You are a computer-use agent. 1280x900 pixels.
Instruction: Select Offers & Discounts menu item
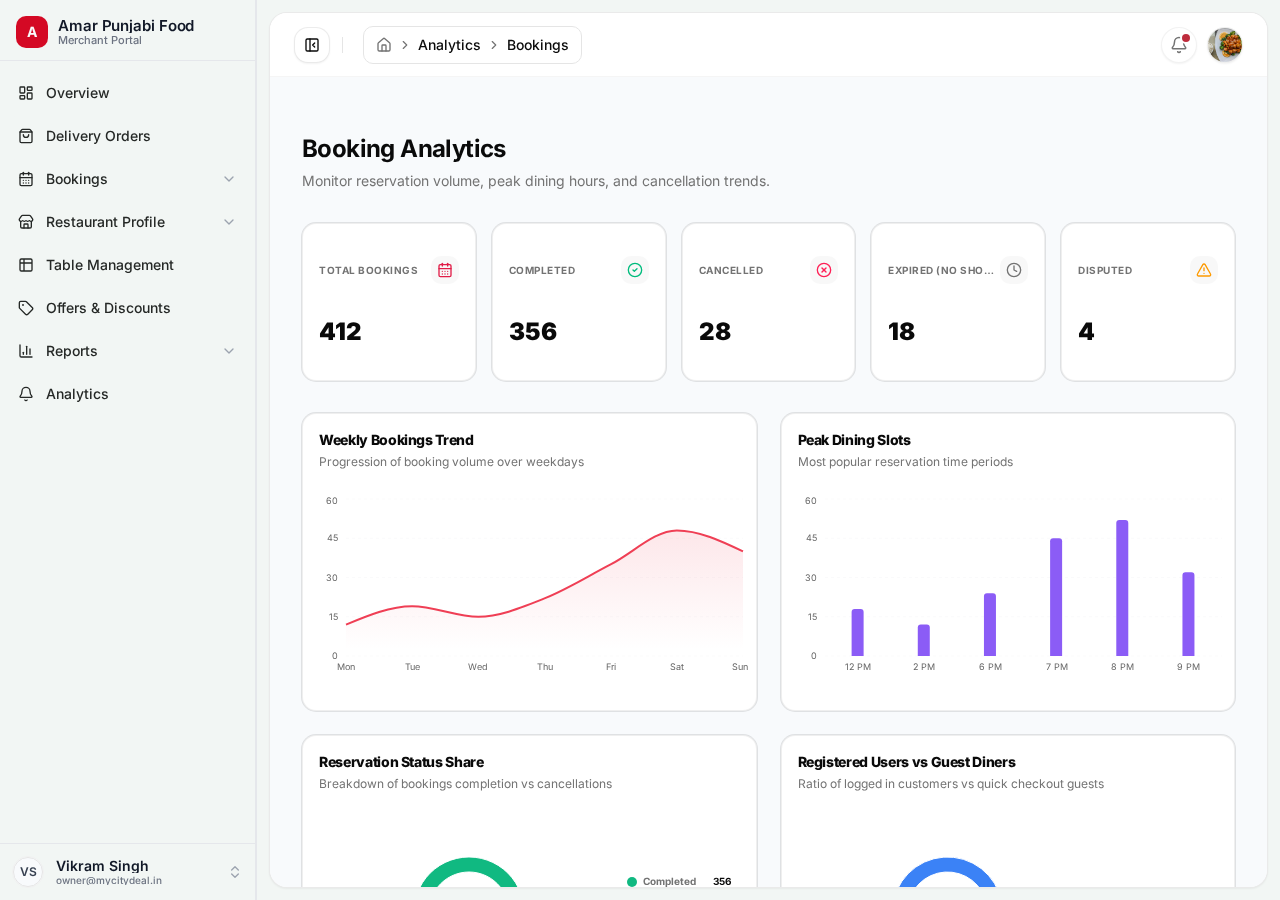coord(128,308)
